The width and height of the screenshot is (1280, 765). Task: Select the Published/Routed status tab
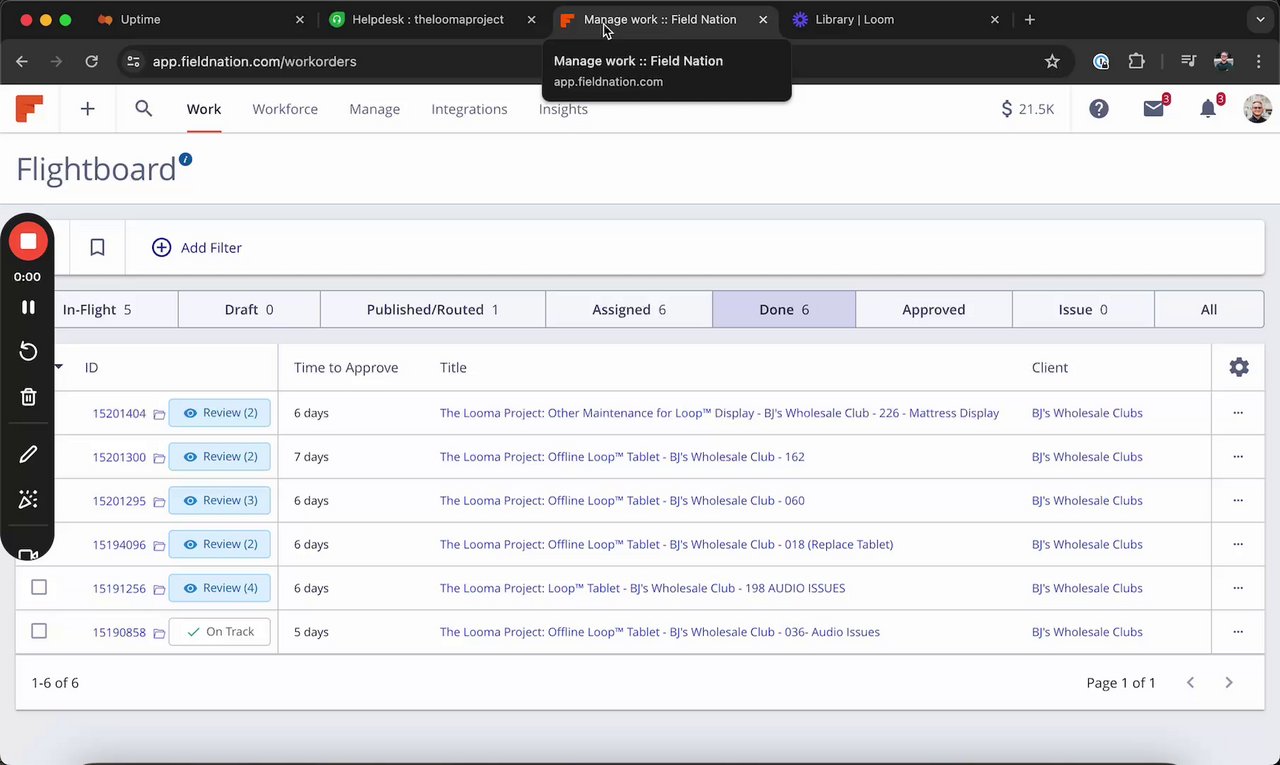(433, 310)
